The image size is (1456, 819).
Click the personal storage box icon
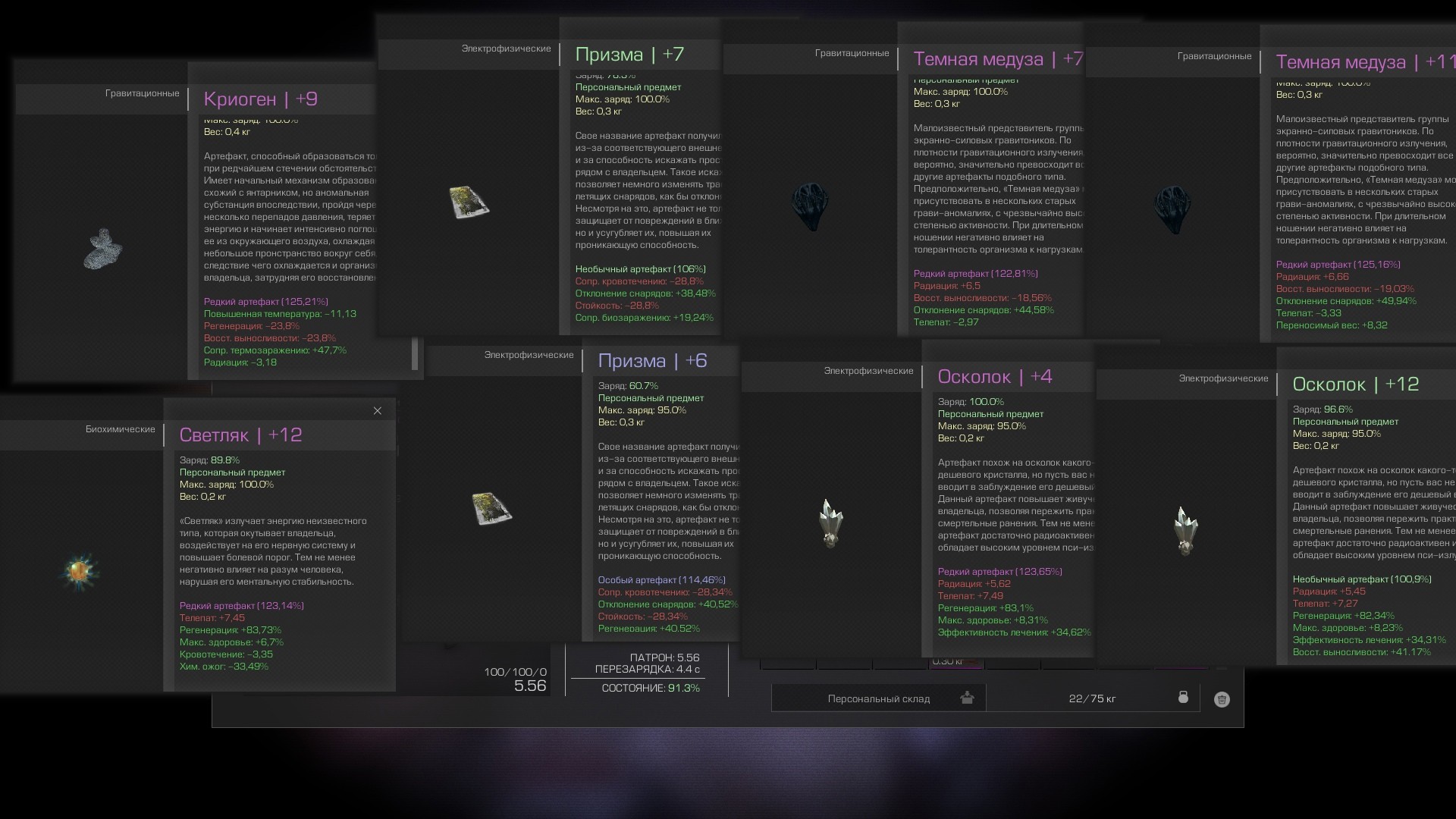967,698
